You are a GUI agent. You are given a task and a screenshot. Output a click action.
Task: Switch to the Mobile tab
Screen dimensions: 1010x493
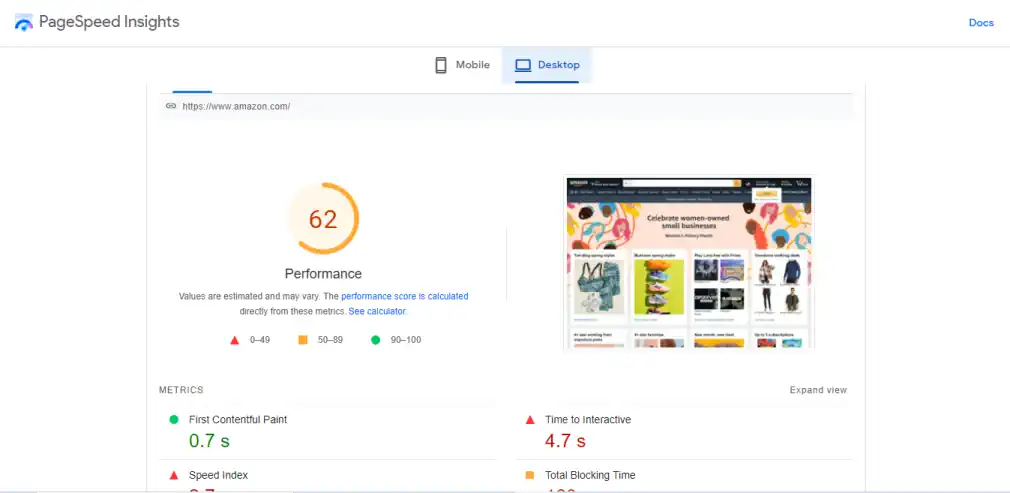[x=462, y=65]
